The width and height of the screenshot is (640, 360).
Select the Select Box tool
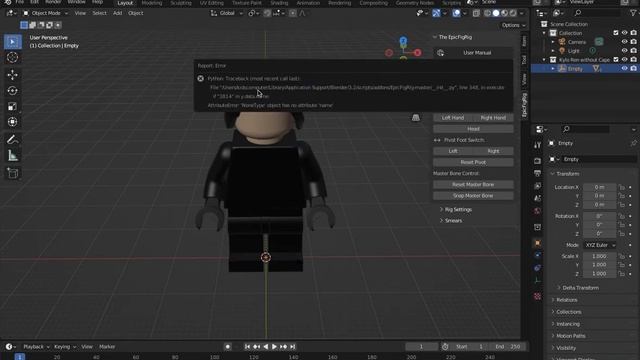(13, 42)
